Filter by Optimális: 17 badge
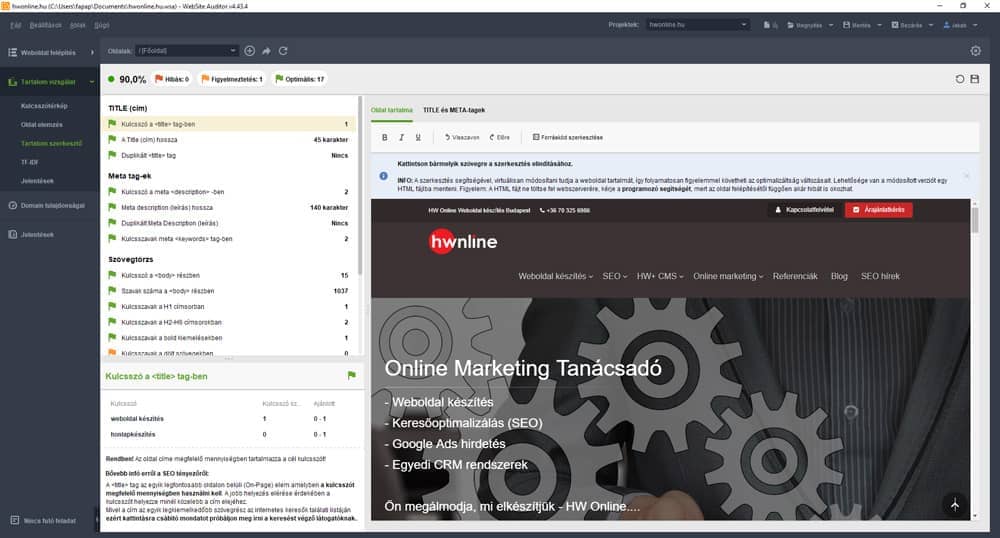The image size is (1000, 538). [x=300, y=79]
